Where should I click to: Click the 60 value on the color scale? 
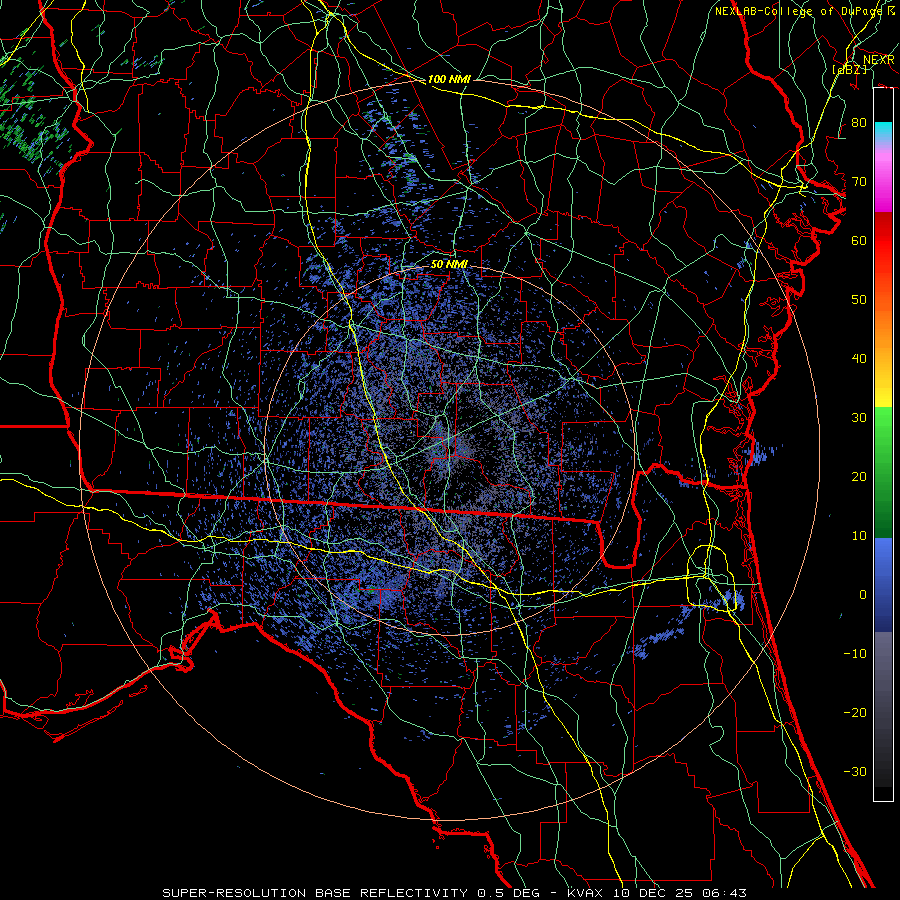pos(859,240)
